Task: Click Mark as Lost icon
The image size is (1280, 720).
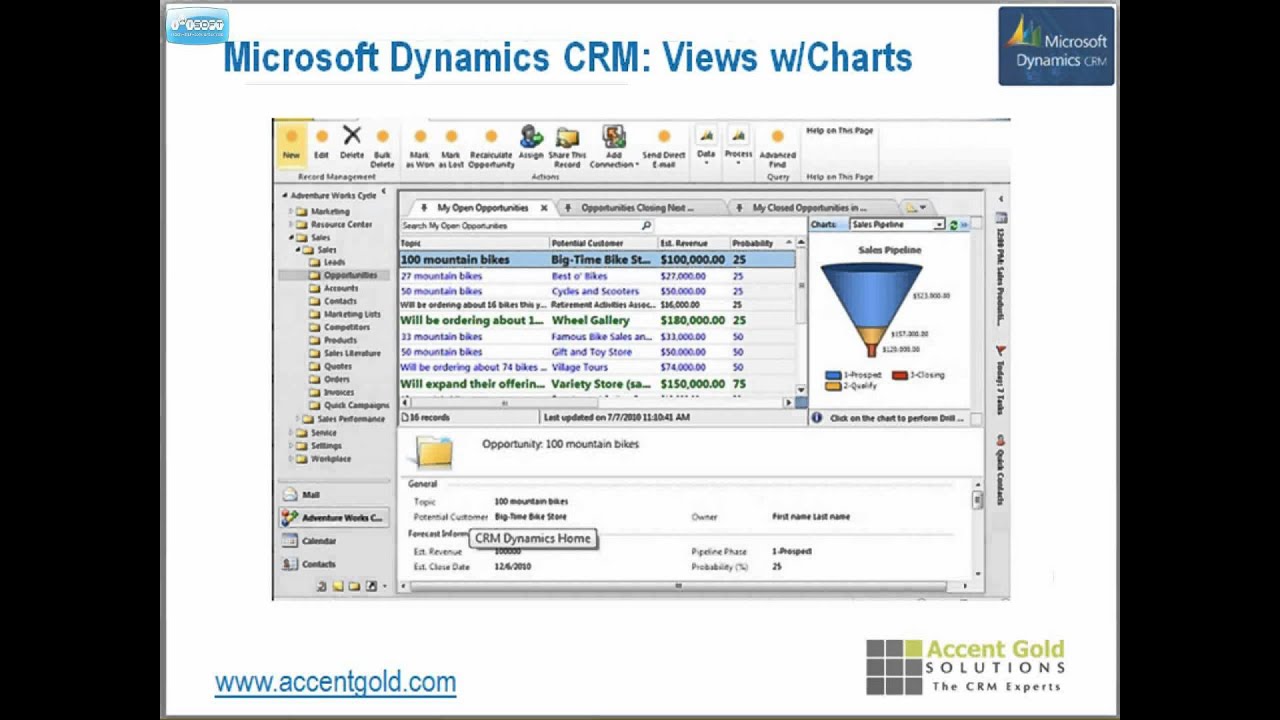Action: (x=451, y=137)
